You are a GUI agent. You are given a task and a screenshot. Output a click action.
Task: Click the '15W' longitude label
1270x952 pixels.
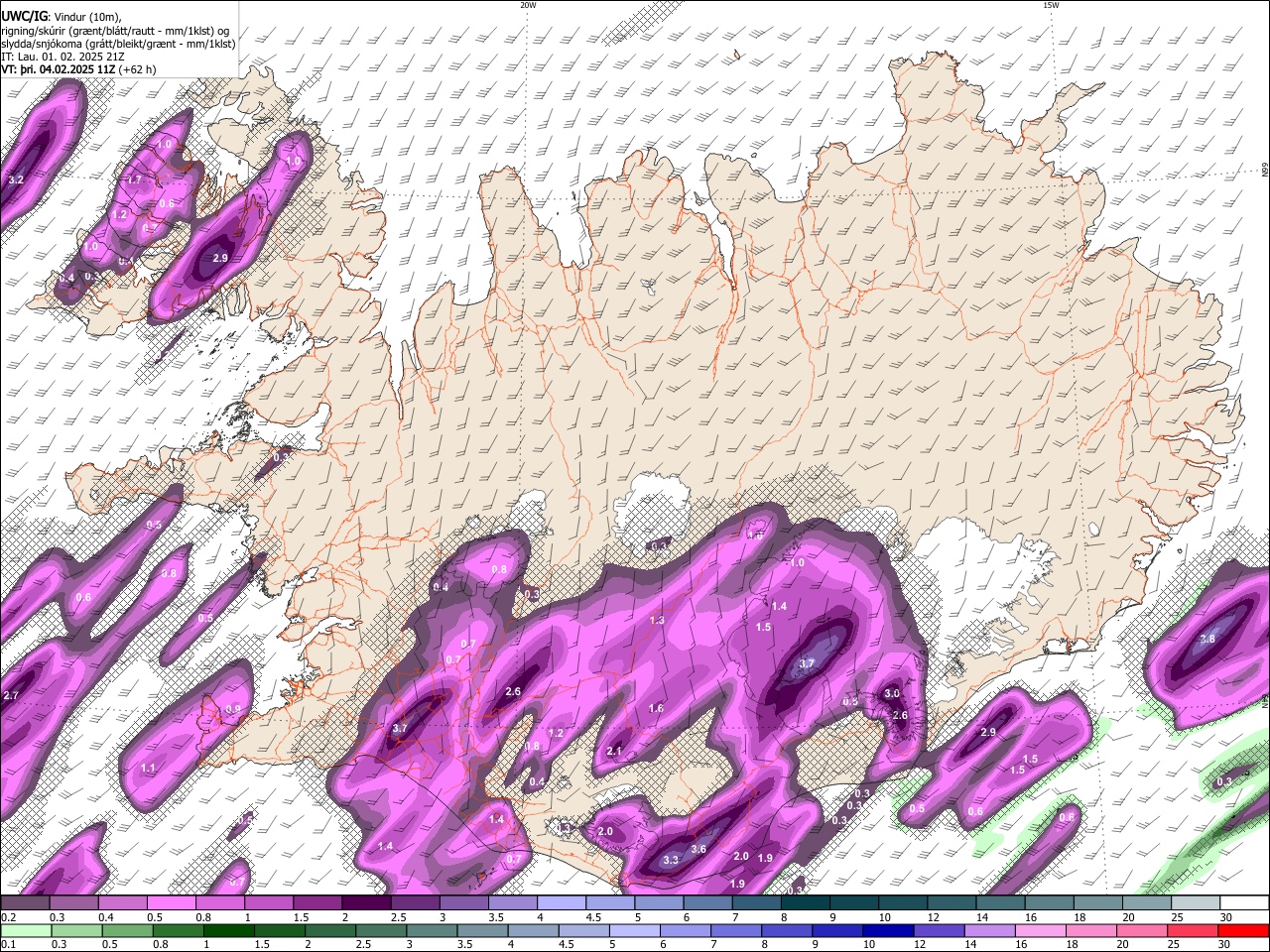1050,5
